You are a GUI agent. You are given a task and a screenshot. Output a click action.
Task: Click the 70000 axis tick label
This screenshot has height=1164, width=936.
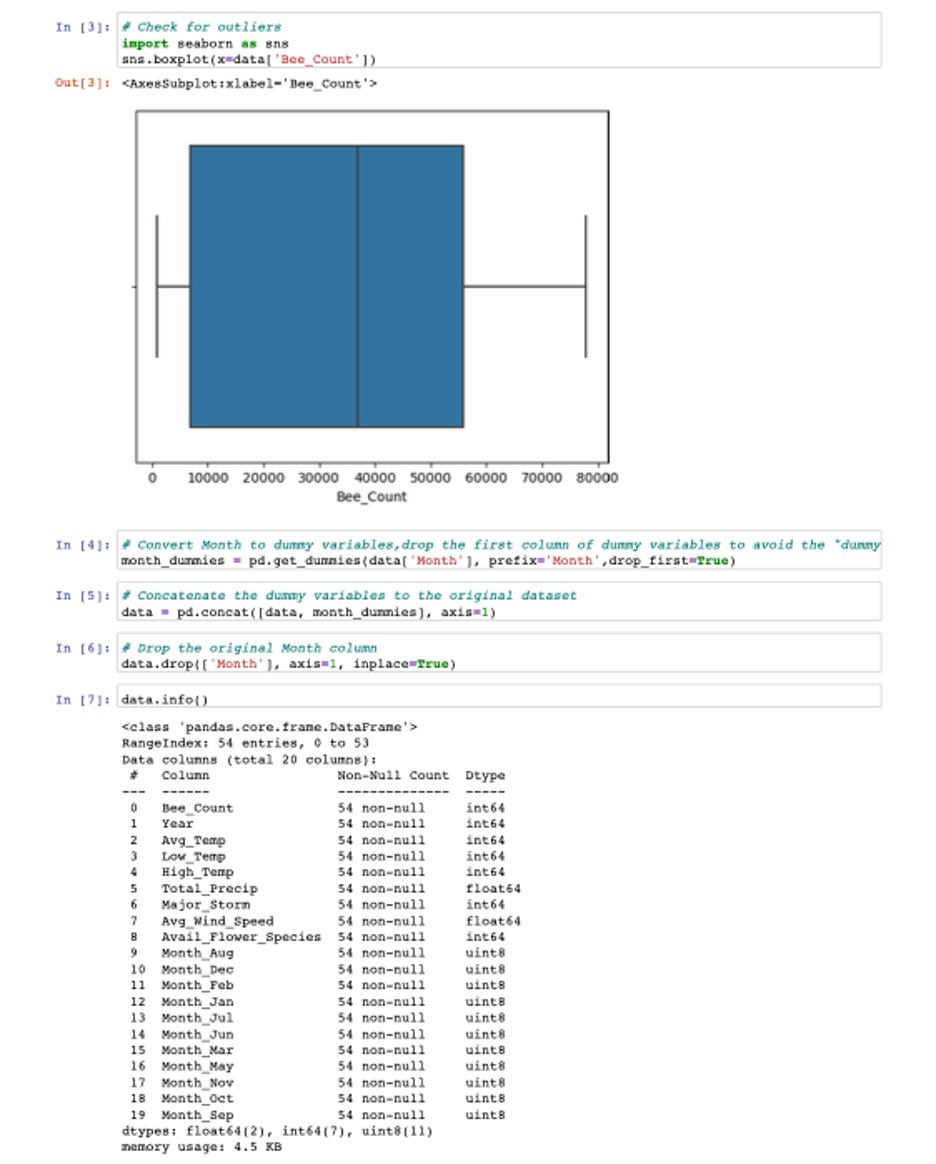coord(541,477)
